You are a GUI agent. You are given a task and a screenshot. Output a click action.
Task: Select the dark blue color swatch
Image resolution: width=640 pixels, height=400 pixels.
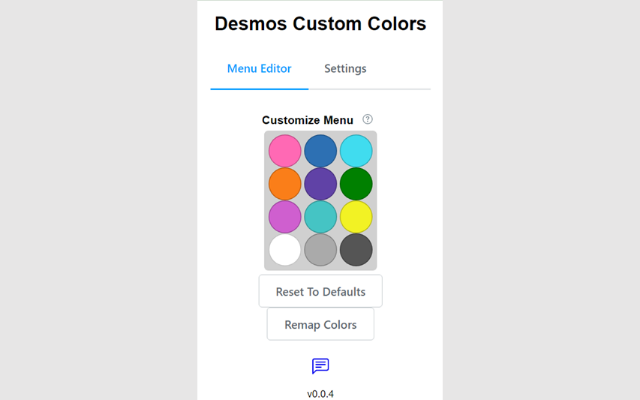click(x=320, y=151)
